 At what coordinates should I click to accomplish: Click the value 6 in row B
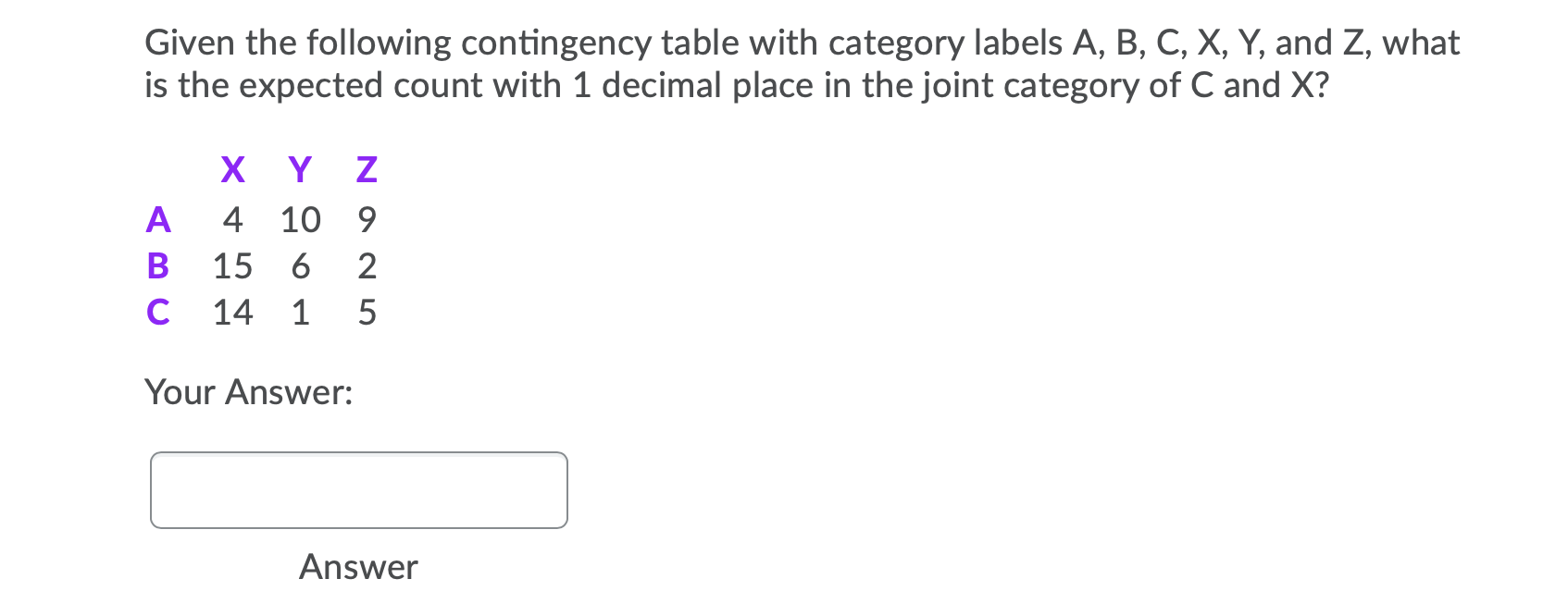[300, 266]
